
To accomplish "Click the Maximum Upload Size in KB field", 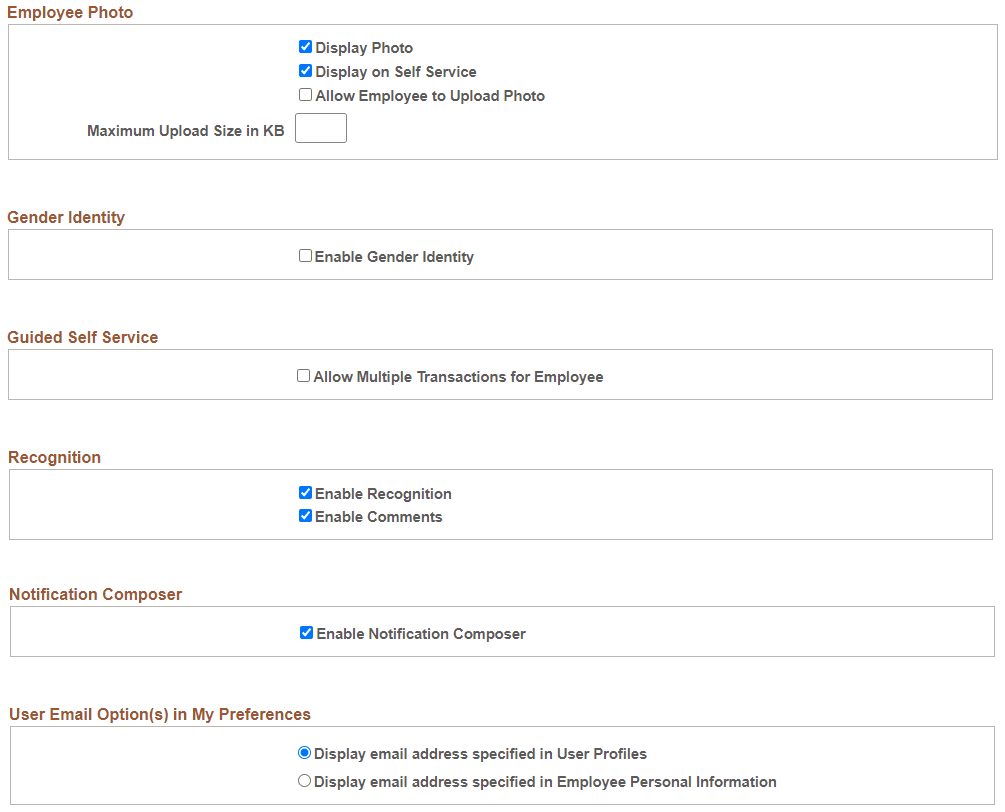I will click(320, 128).
